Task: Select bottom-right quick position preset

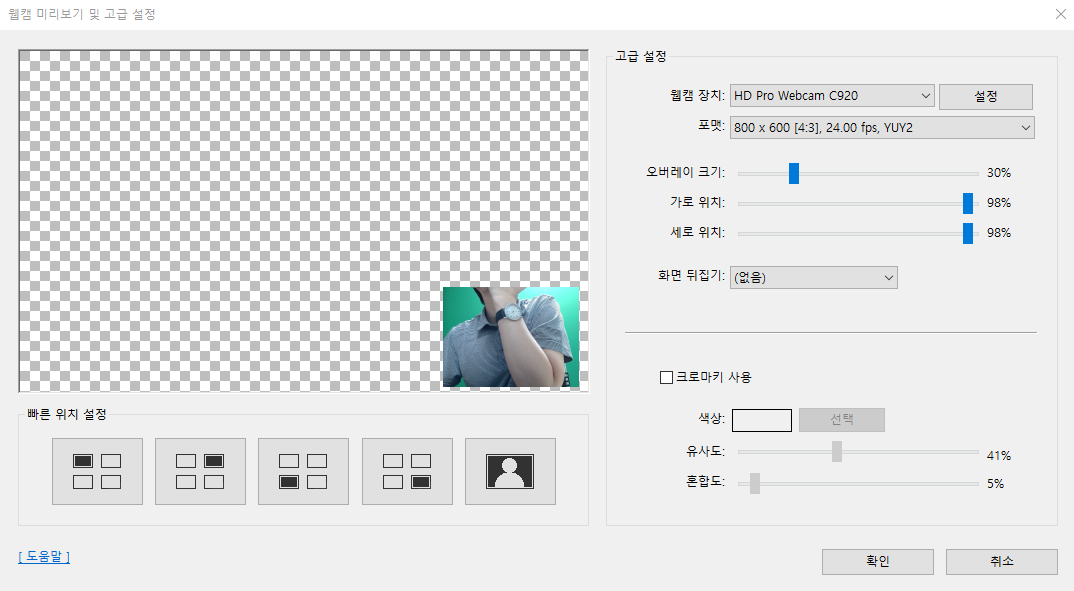Action: 407,471
